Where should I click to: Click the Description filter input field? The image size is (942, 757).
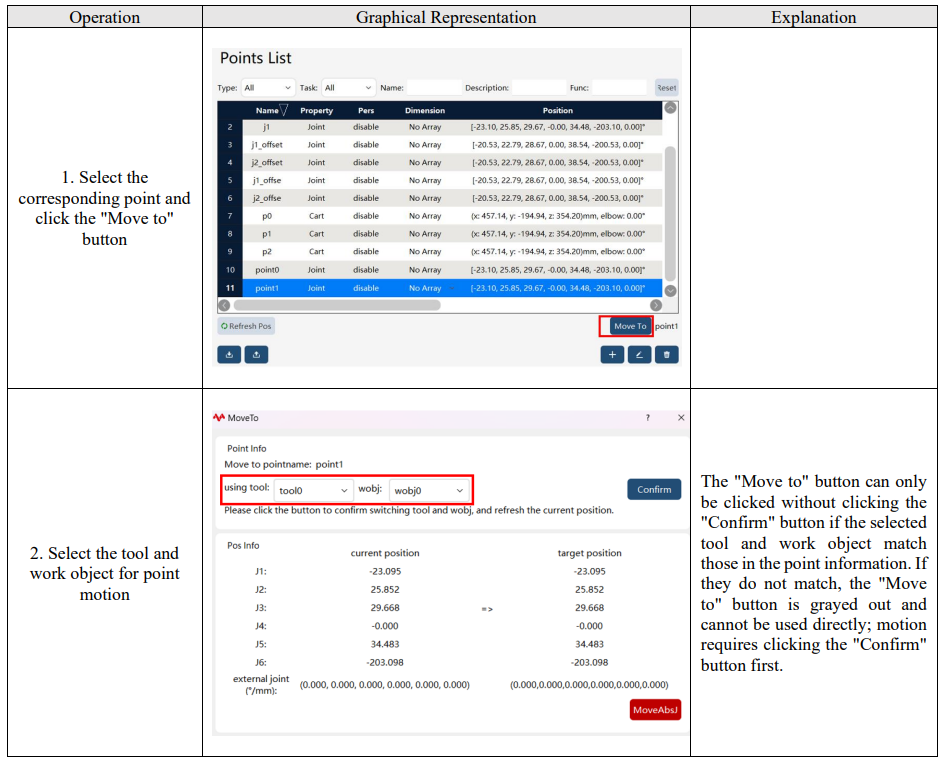539,88
